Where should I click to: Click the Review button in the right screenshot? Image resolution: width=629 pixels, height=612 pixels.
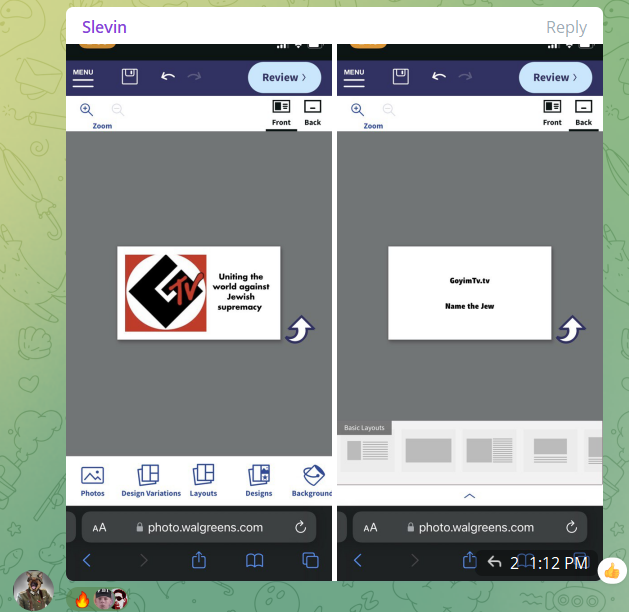point(555,77)
